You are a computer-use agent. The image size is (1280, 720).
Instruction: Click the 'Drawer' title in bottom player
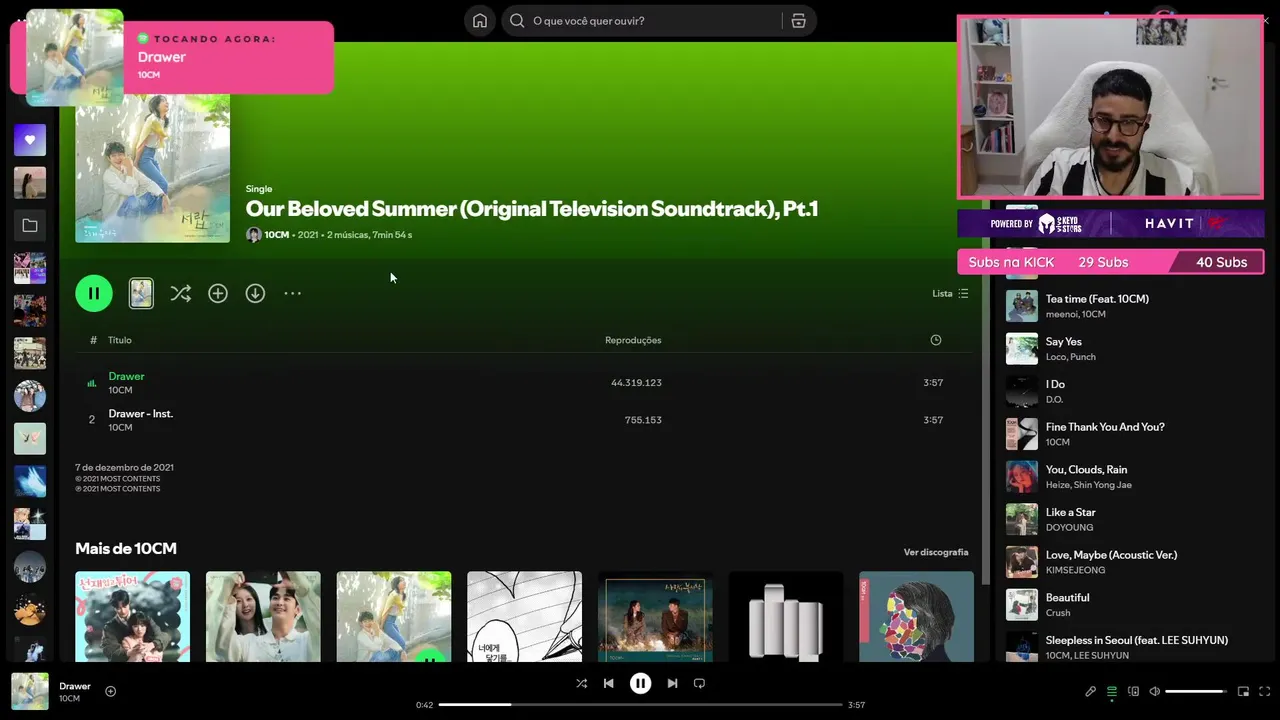pos(75,686)
